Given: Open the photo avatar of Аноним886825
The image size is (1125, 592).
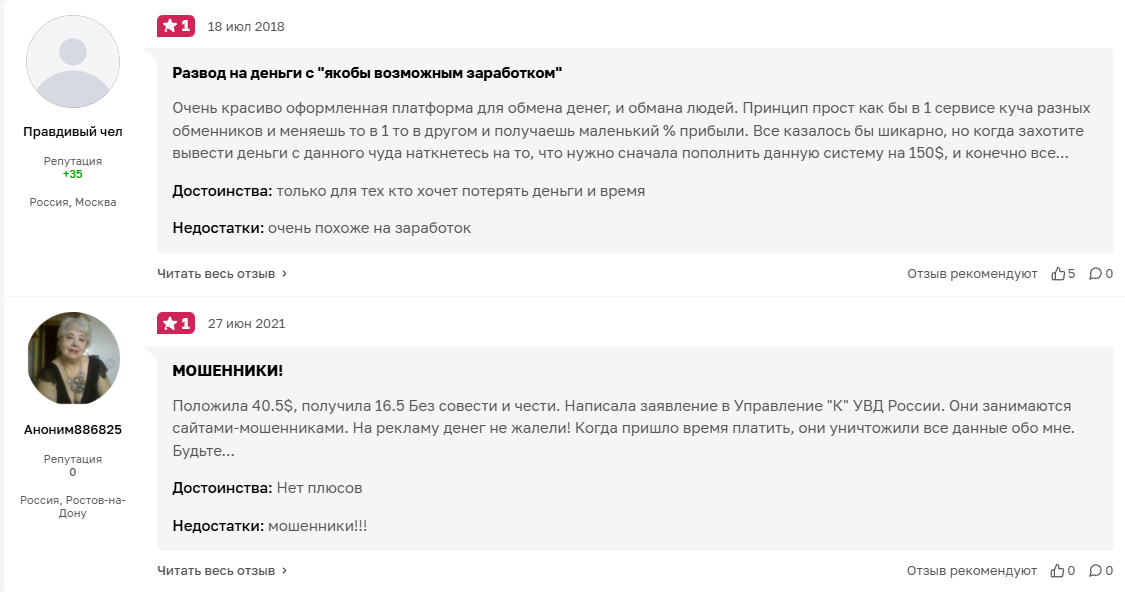Looking at the screenshot, I should click(72, 359).
